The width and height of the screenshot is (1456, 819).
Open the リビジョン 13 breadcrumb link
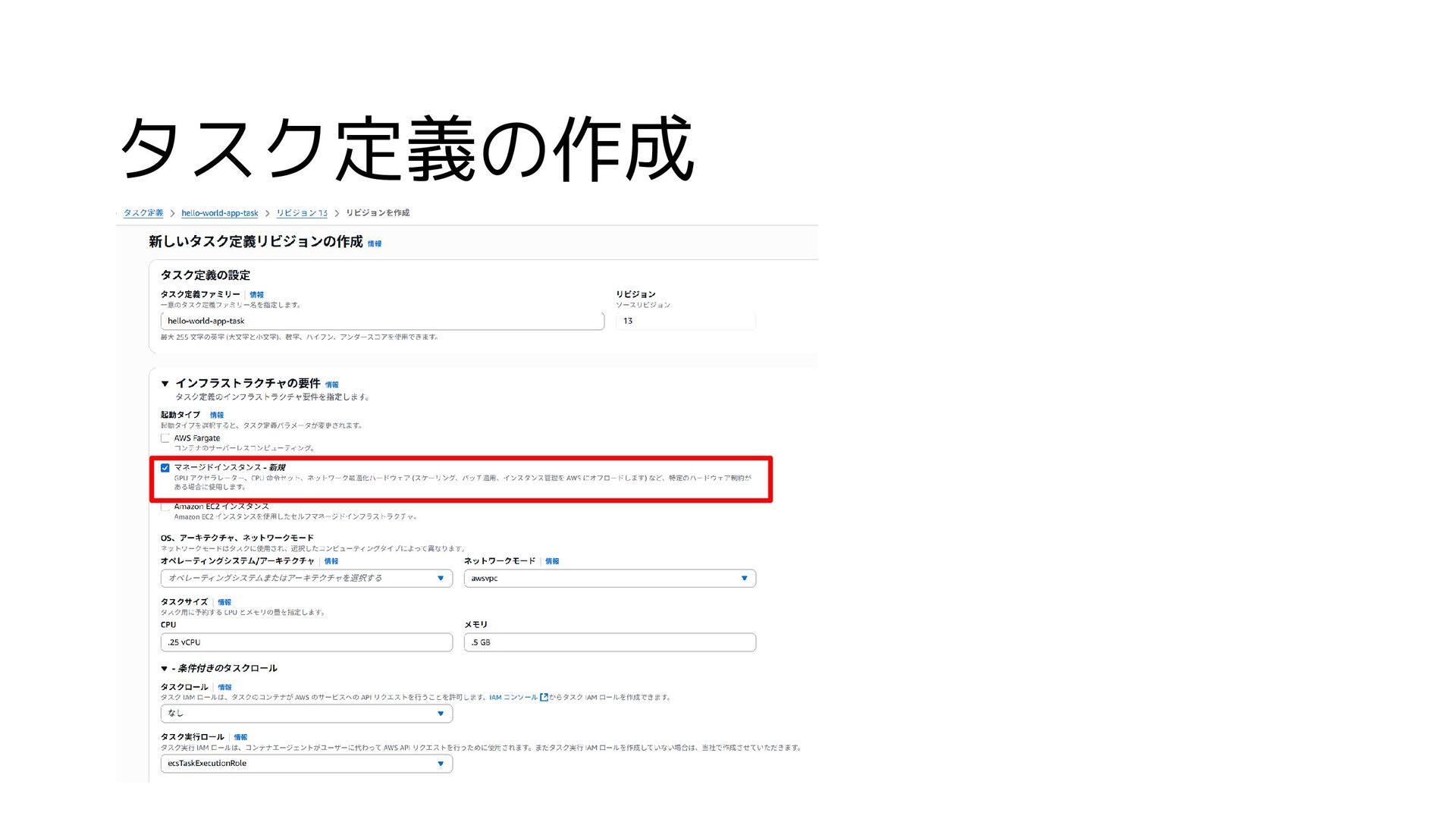pyautogui.click(x=302, y=213)
